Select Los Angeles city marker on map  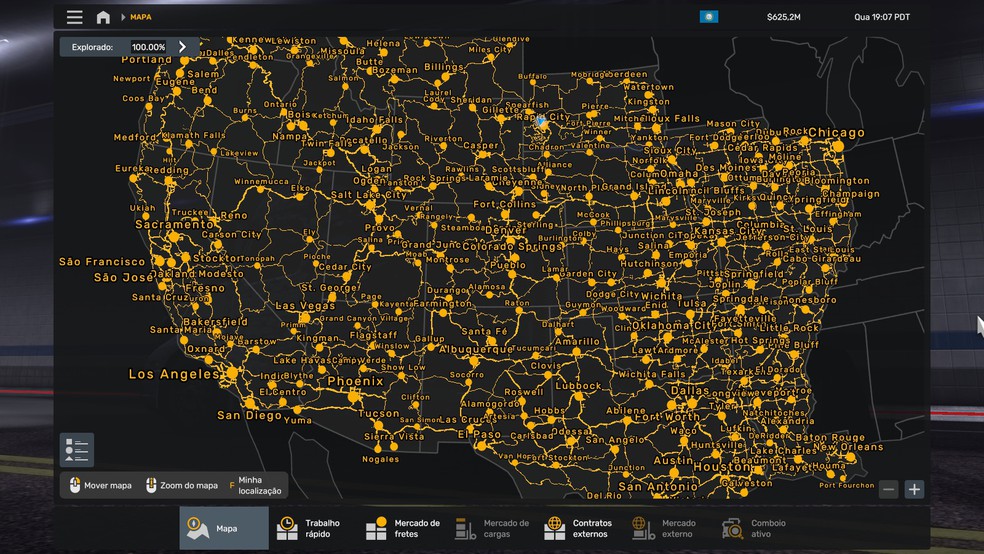pos(232,373)
